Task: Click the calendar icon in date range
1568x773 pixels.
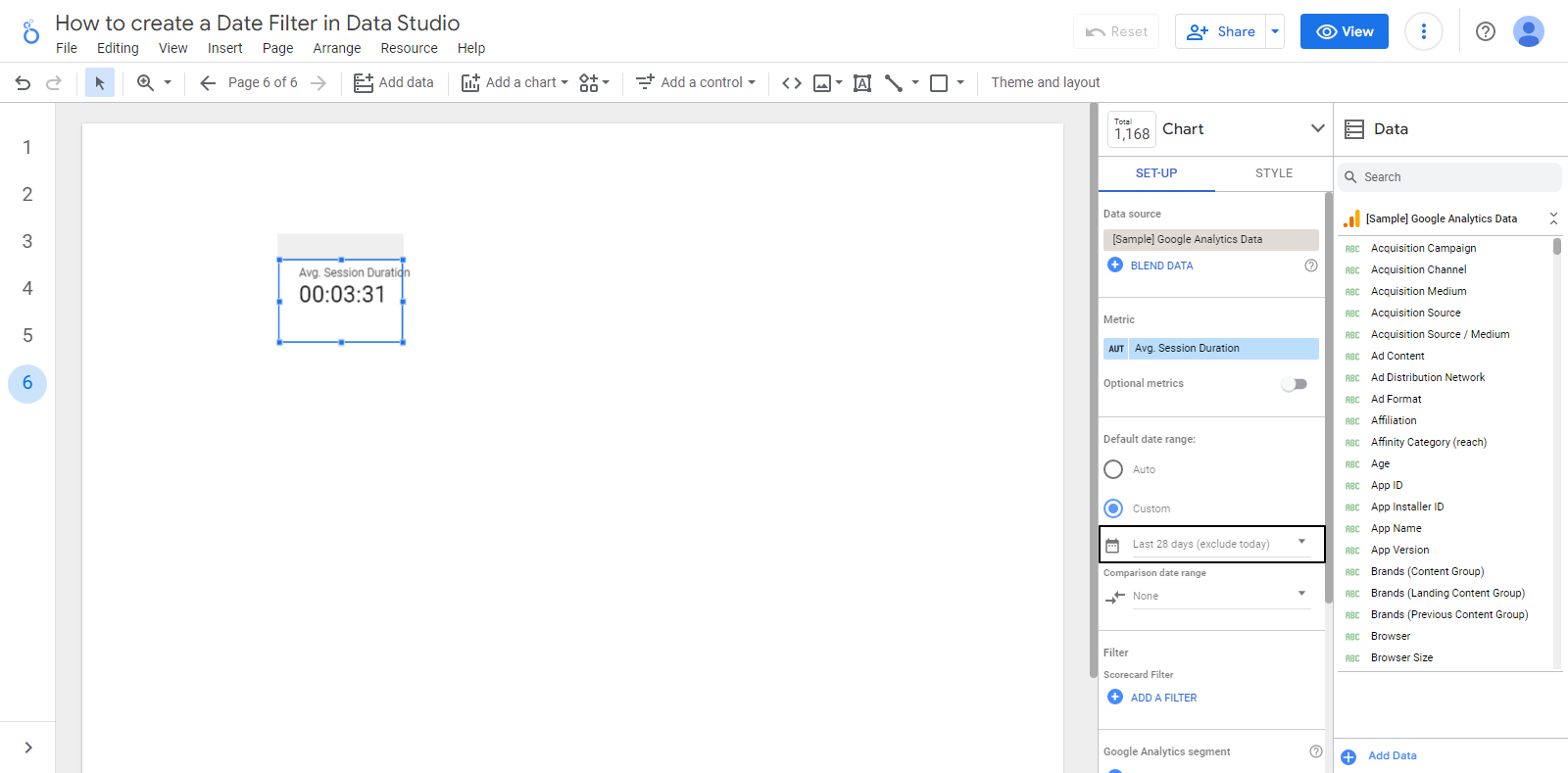Action: pyautogui.click(x=1112, y=546)
